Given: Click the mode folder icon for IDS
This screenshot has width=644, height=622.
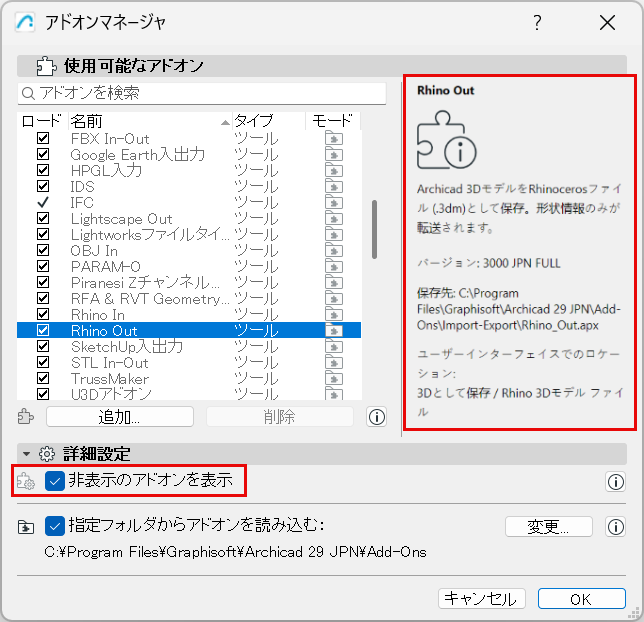Looking at the screenshot, I should [x=334, y=187].
